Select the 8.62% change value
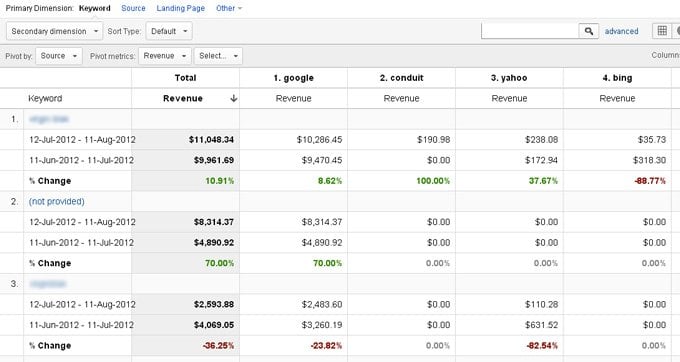The height and width of the screenshot is (362, 680). click(x=330, y=181)
